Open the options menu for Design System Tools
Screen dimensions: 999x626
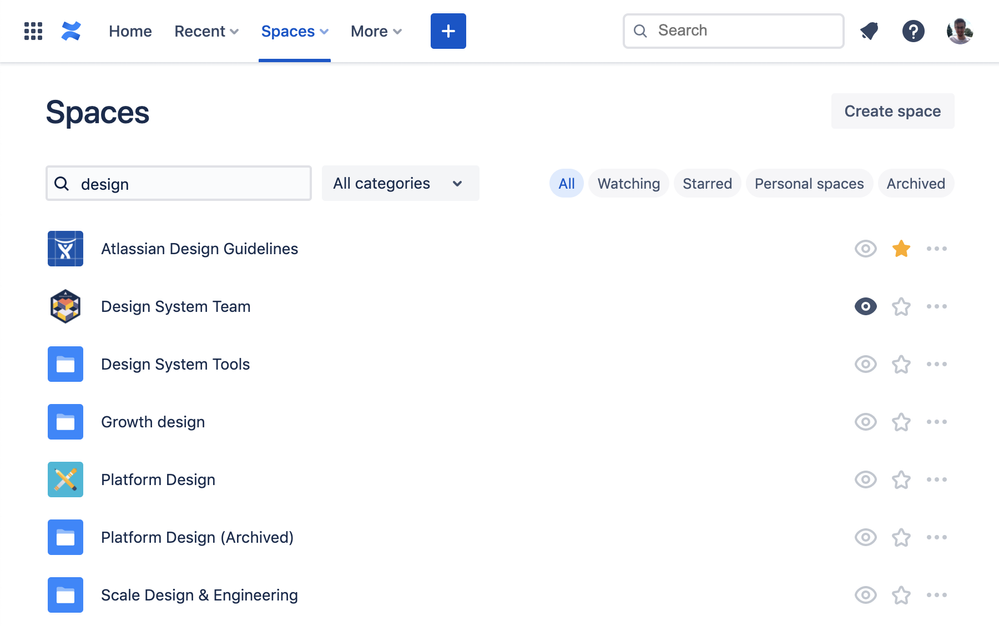coord(937,364)
